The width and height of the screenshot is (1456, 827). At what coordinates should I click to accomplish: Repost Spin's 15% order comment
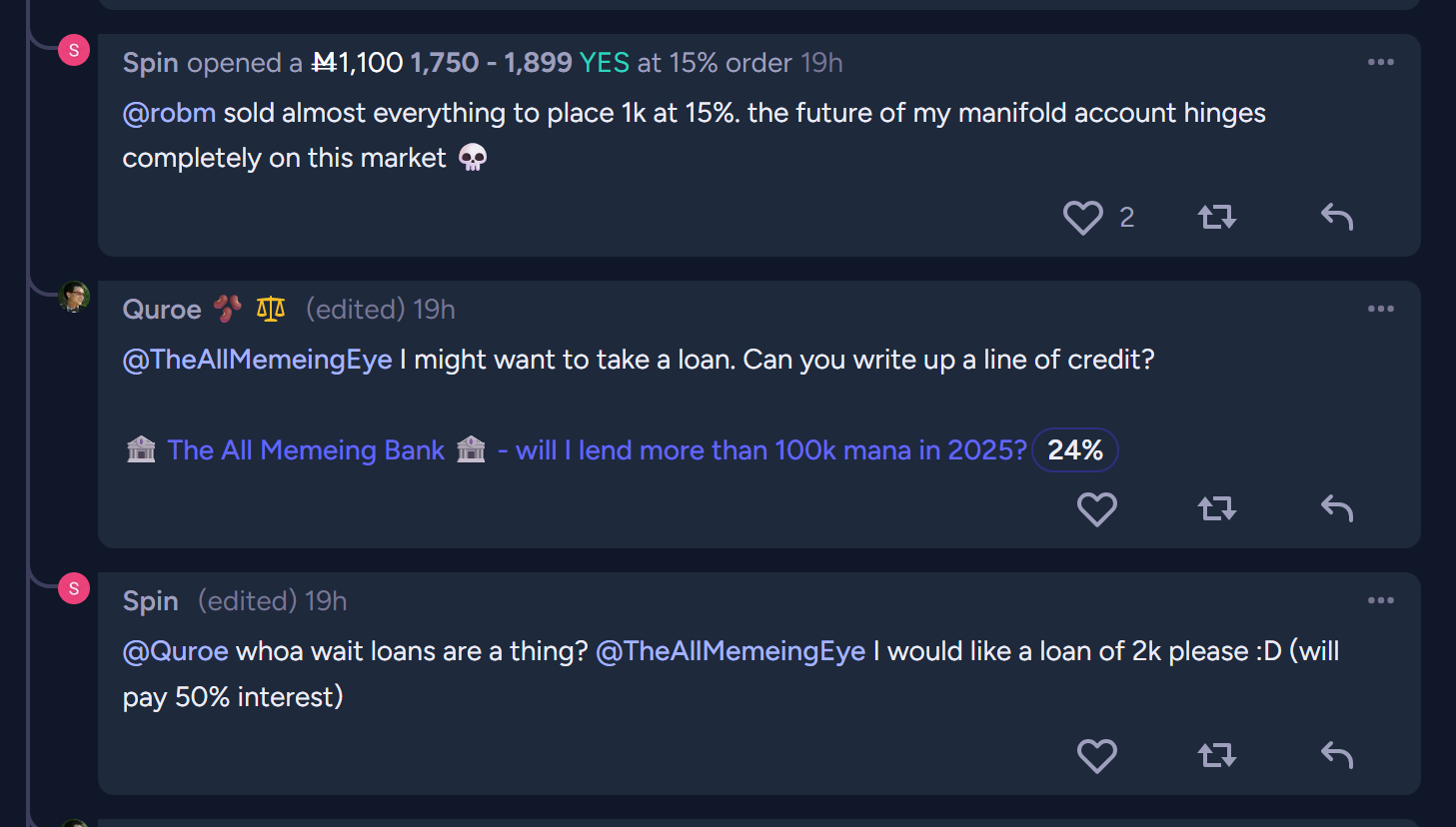coord(1217,217)
